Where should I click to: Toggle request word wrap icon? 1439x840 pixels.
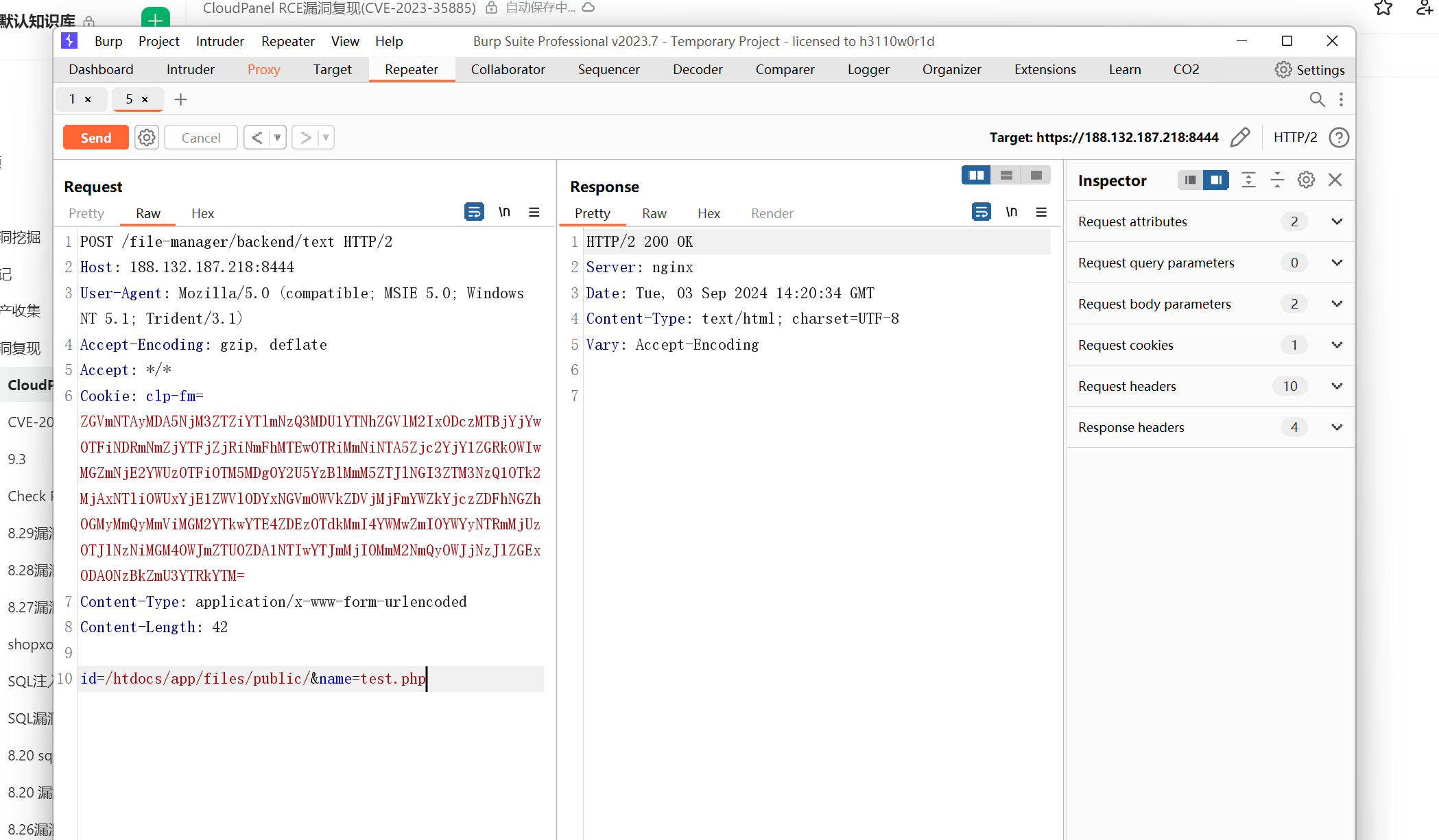pos(473,212)
